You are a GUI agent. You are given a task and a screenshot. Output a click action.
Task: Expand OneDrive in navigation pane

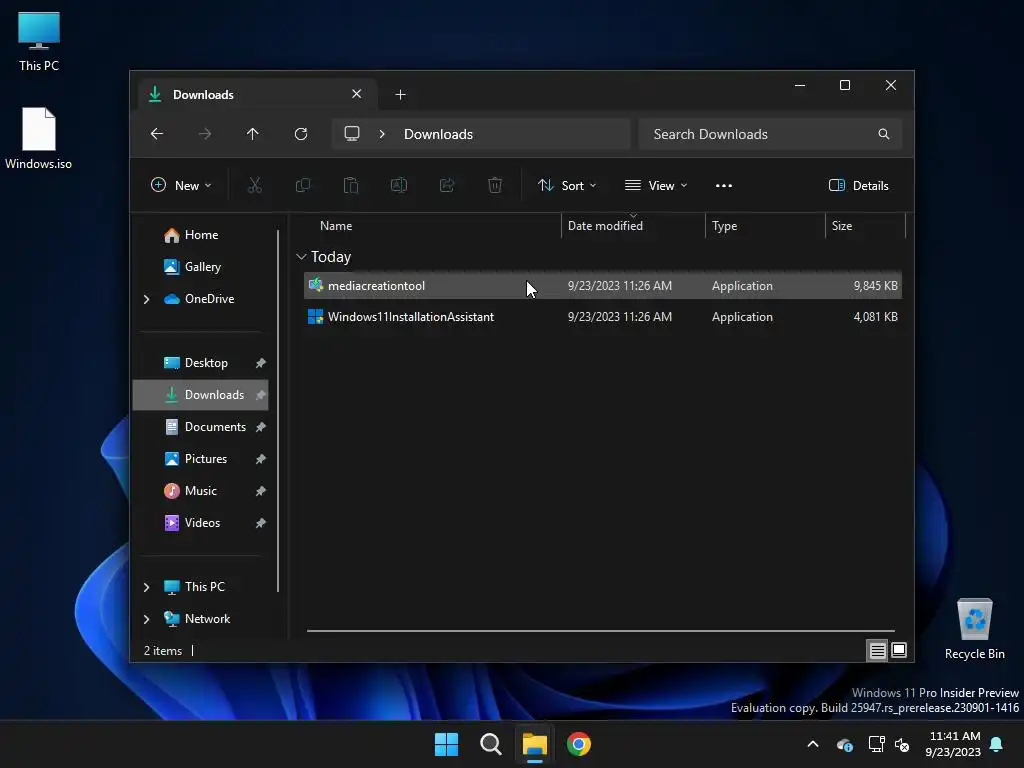pyautogui.click(x=146, y=299)
